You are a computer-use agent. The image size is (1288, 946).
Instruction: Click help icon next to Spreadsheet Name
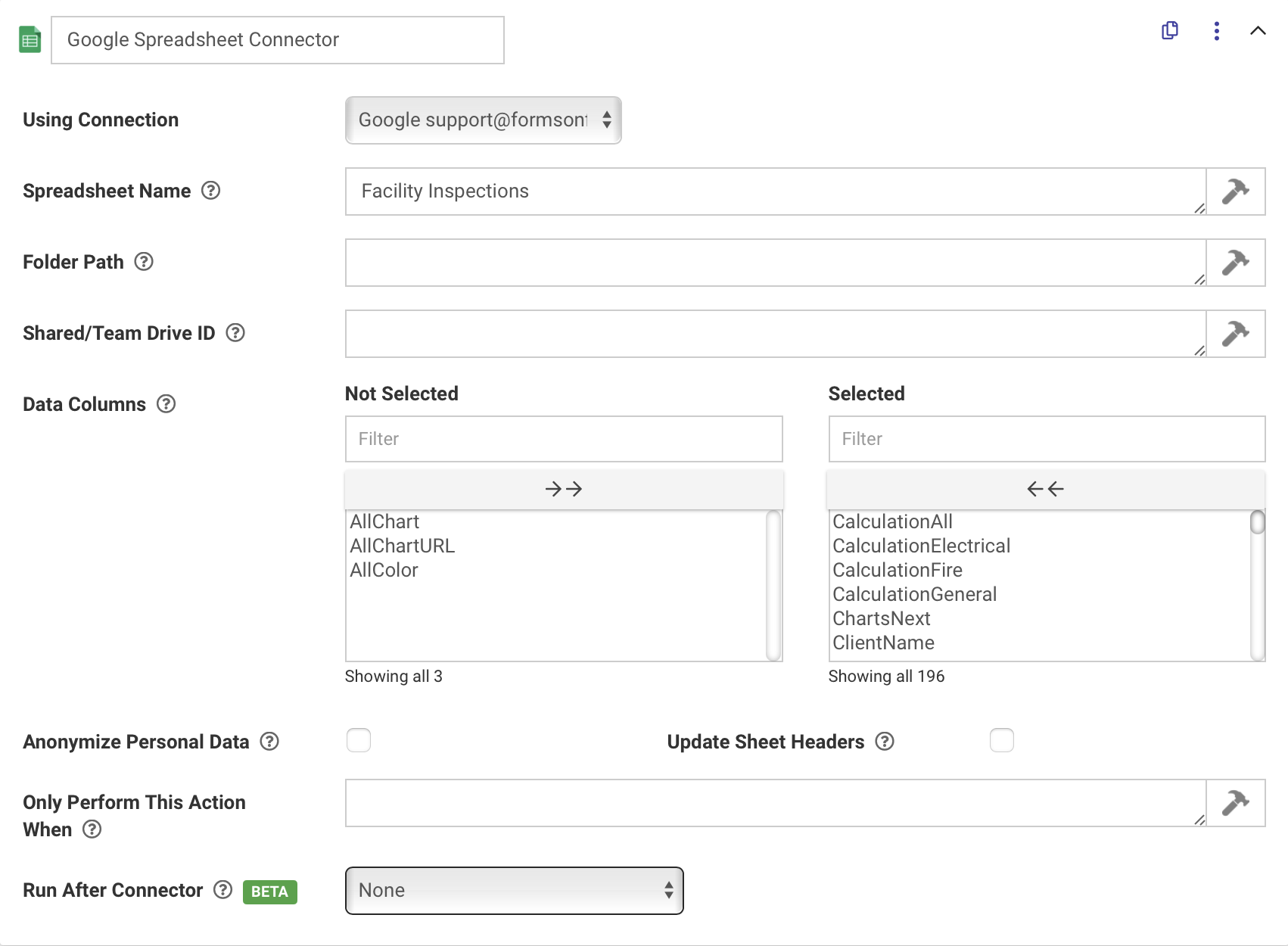[211, 191]
